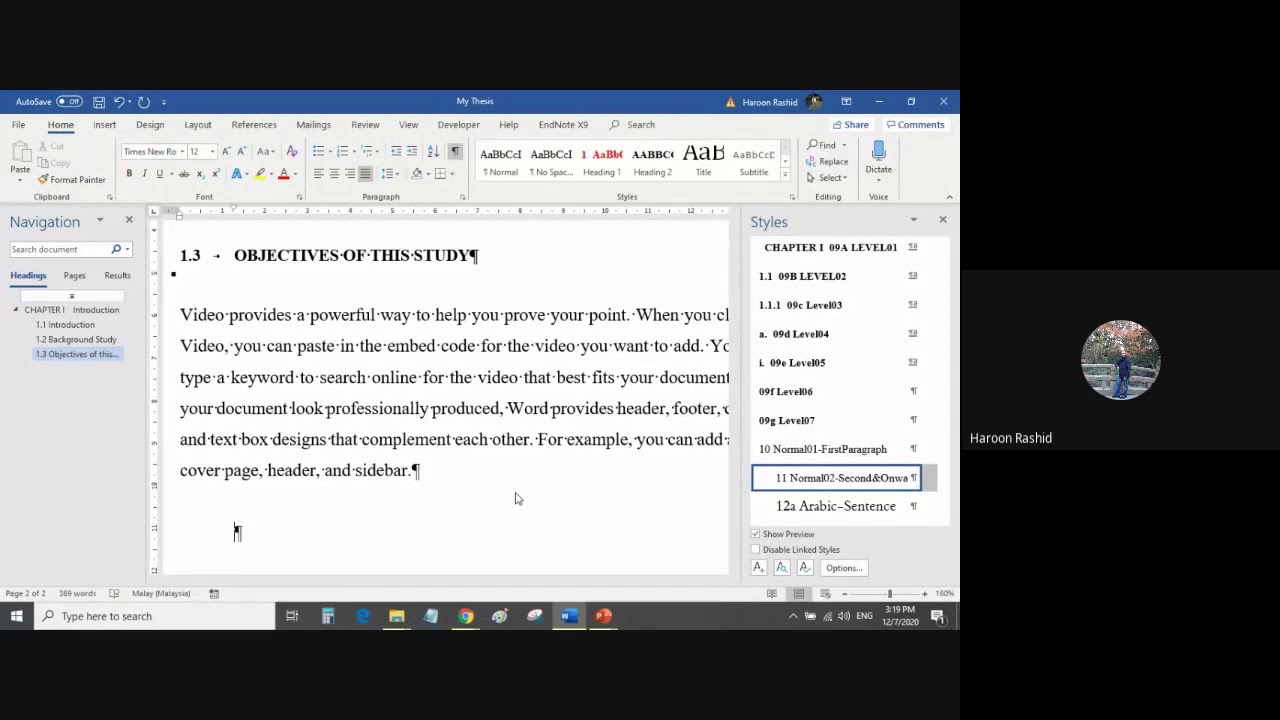Screen dimensions: 1280x720
Task: Click the New Style icon in the Styles pane
Action: (758, 568)
